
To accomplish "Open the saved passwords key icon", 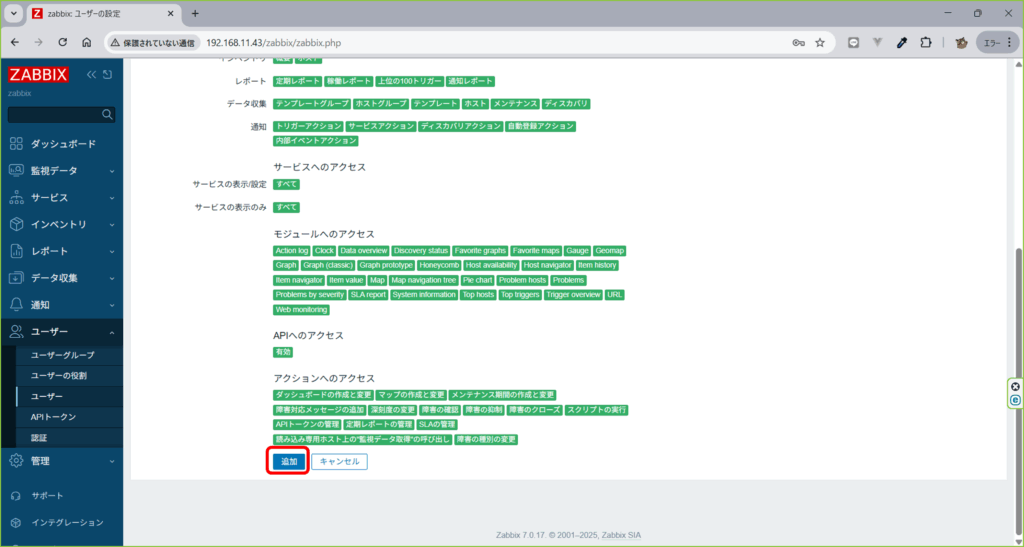I will click(798, 43).
